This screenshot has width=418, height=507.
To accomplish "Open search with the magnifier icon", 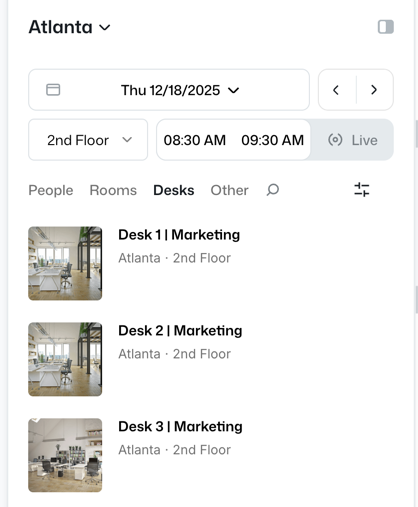I will (273, 190).
